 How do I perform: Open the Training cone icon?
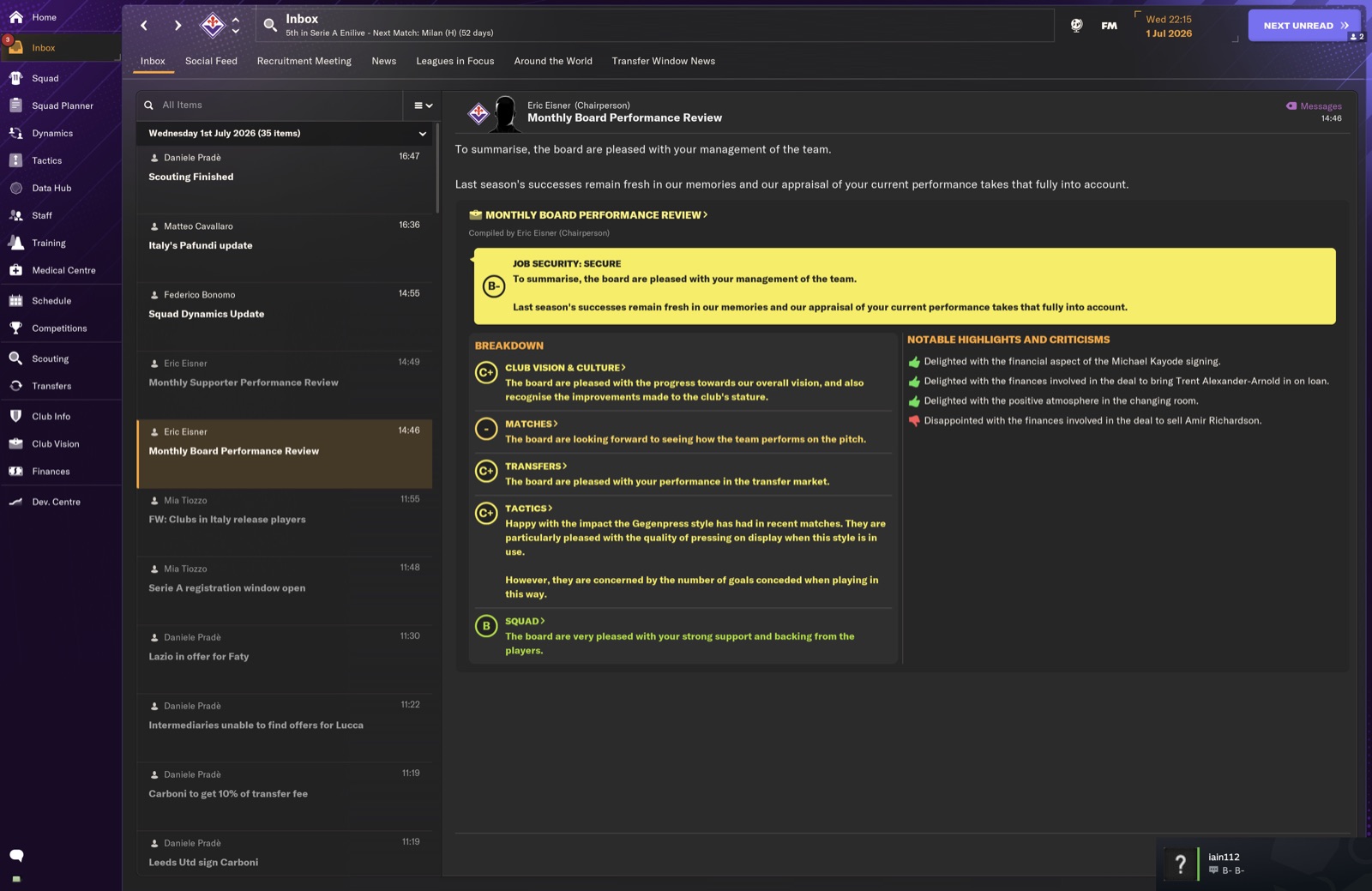(15, 243)
